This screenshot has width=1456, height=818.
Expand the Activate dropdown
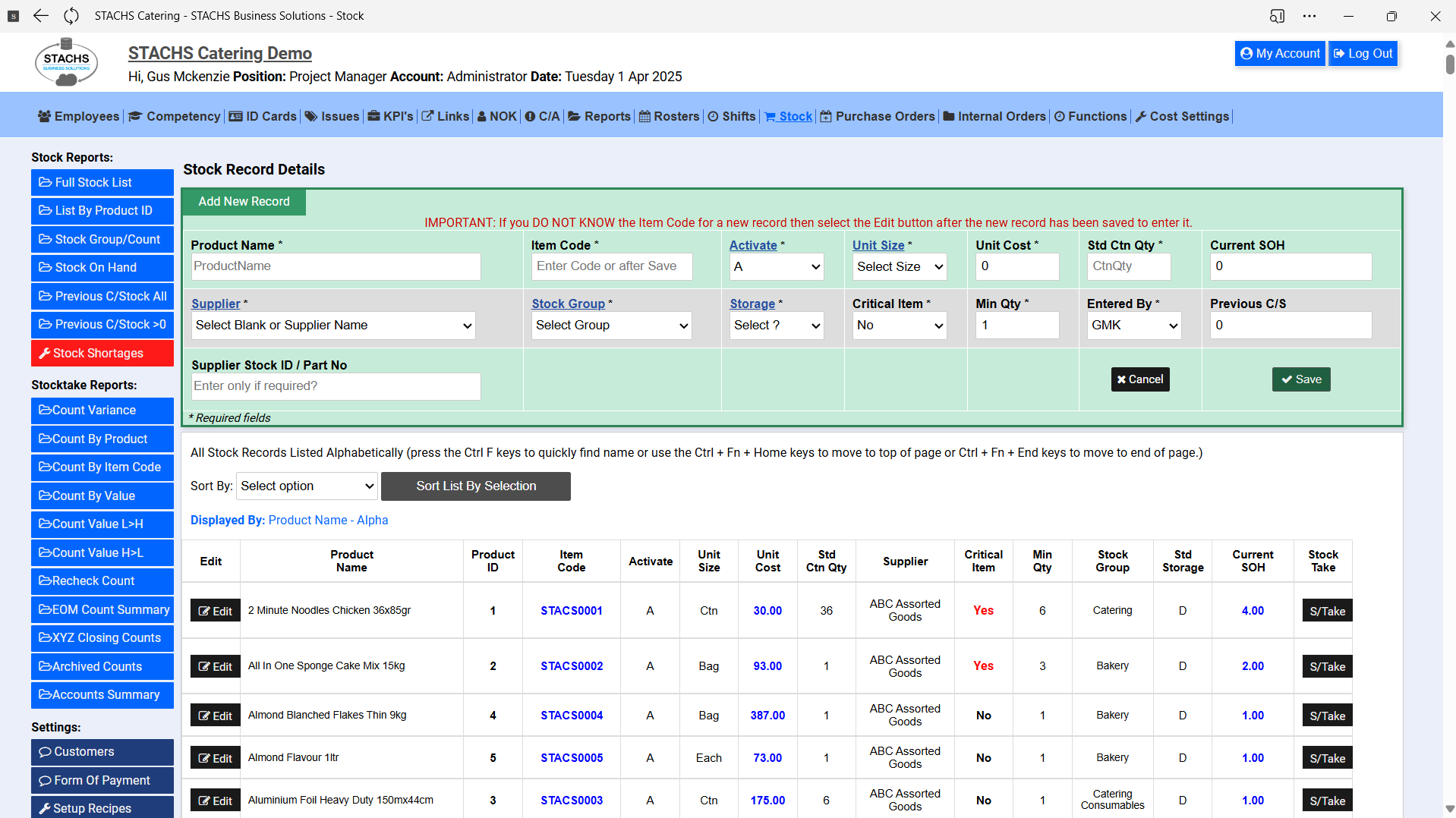777,266
